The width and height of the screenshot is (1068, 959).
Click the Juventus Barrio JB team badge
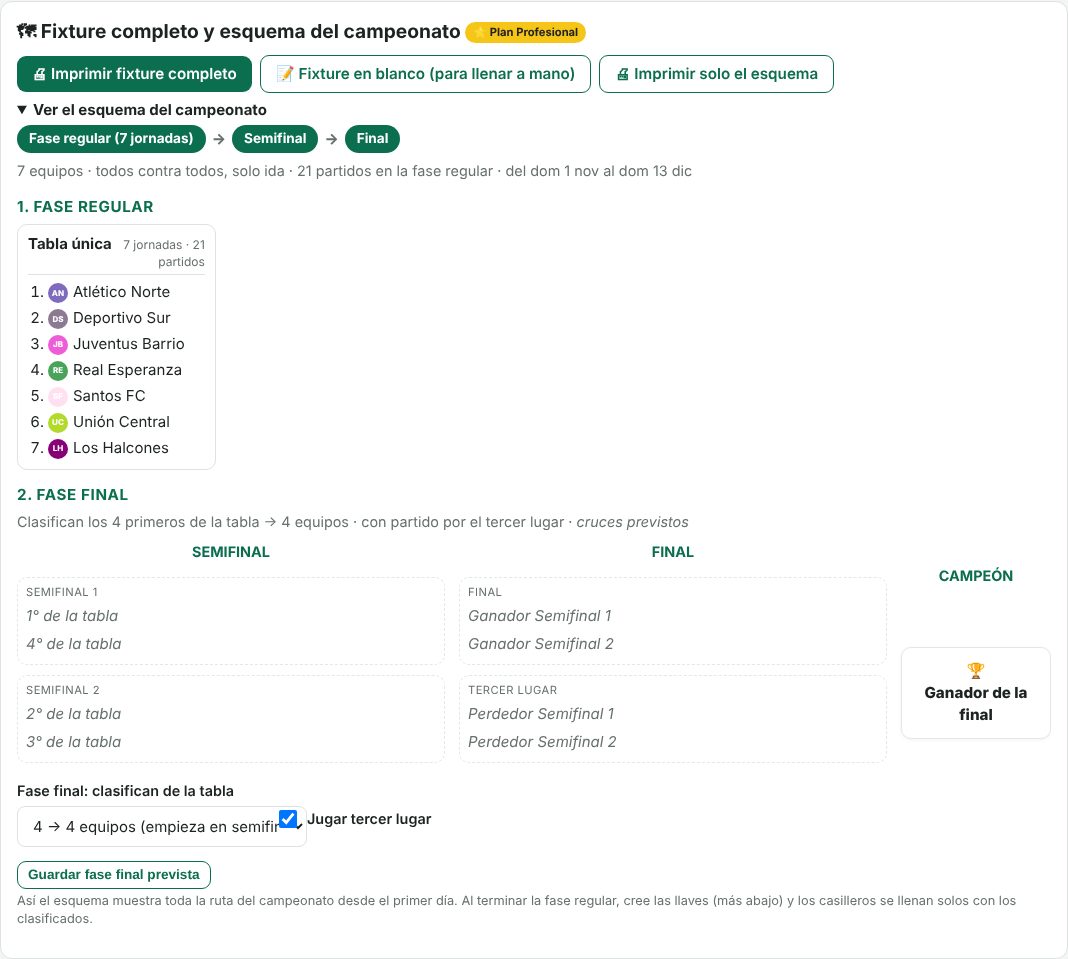click(58, 345)
